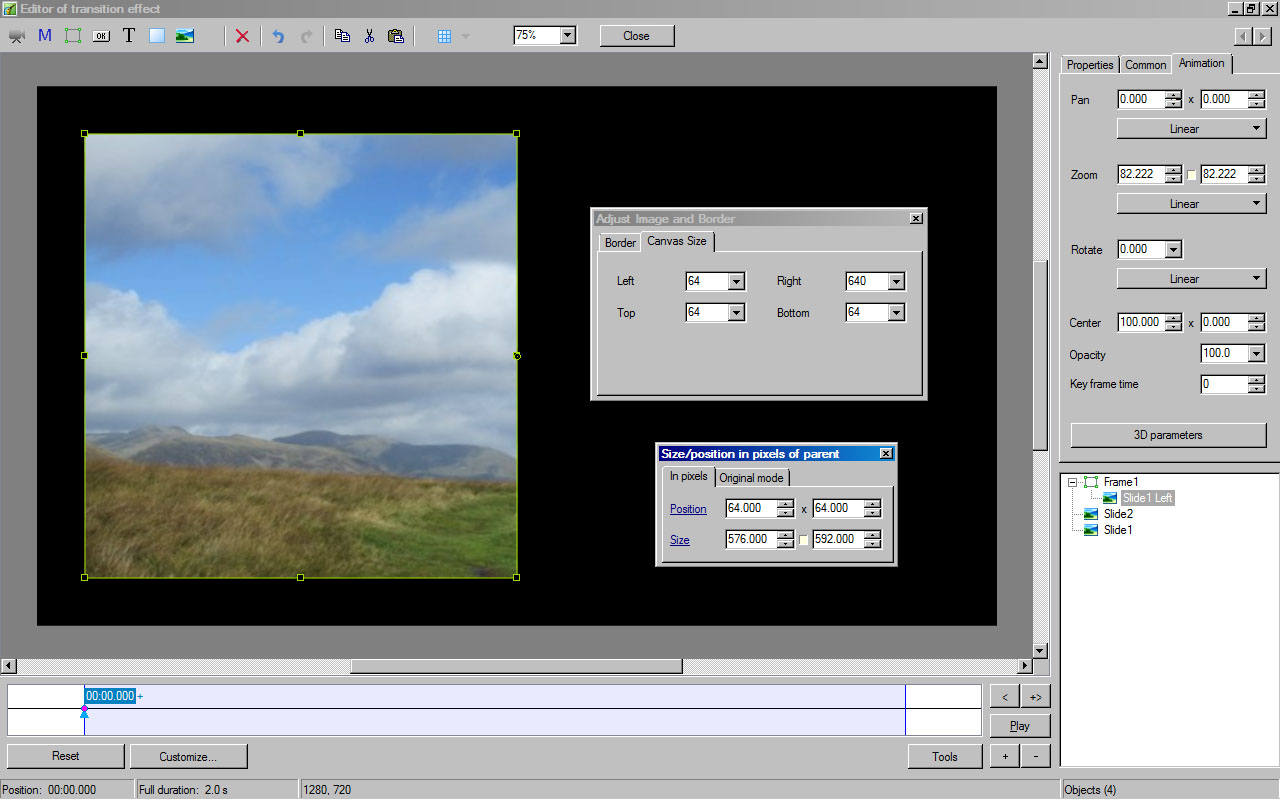The image size is (1280, 800).
Task: Click the horizontal canvas scrollbar thumb
Action: click(515, 666)
